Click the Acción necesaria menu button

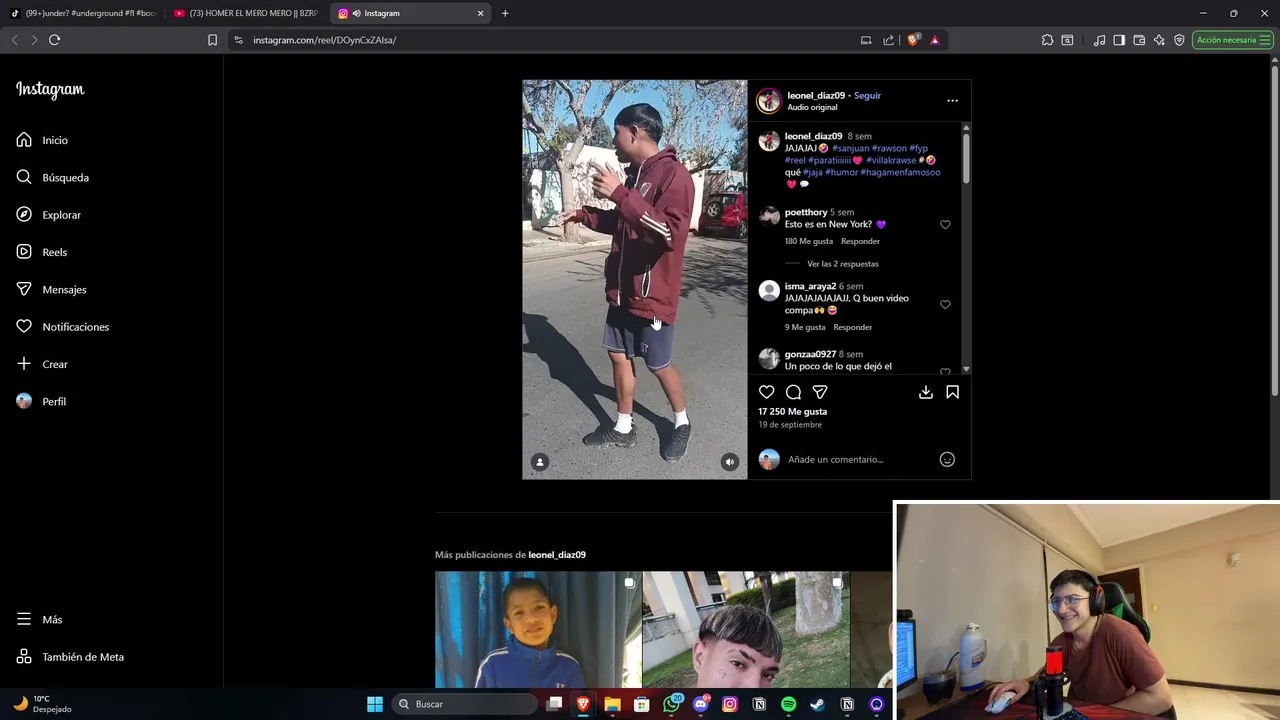tap(1232, 40)
